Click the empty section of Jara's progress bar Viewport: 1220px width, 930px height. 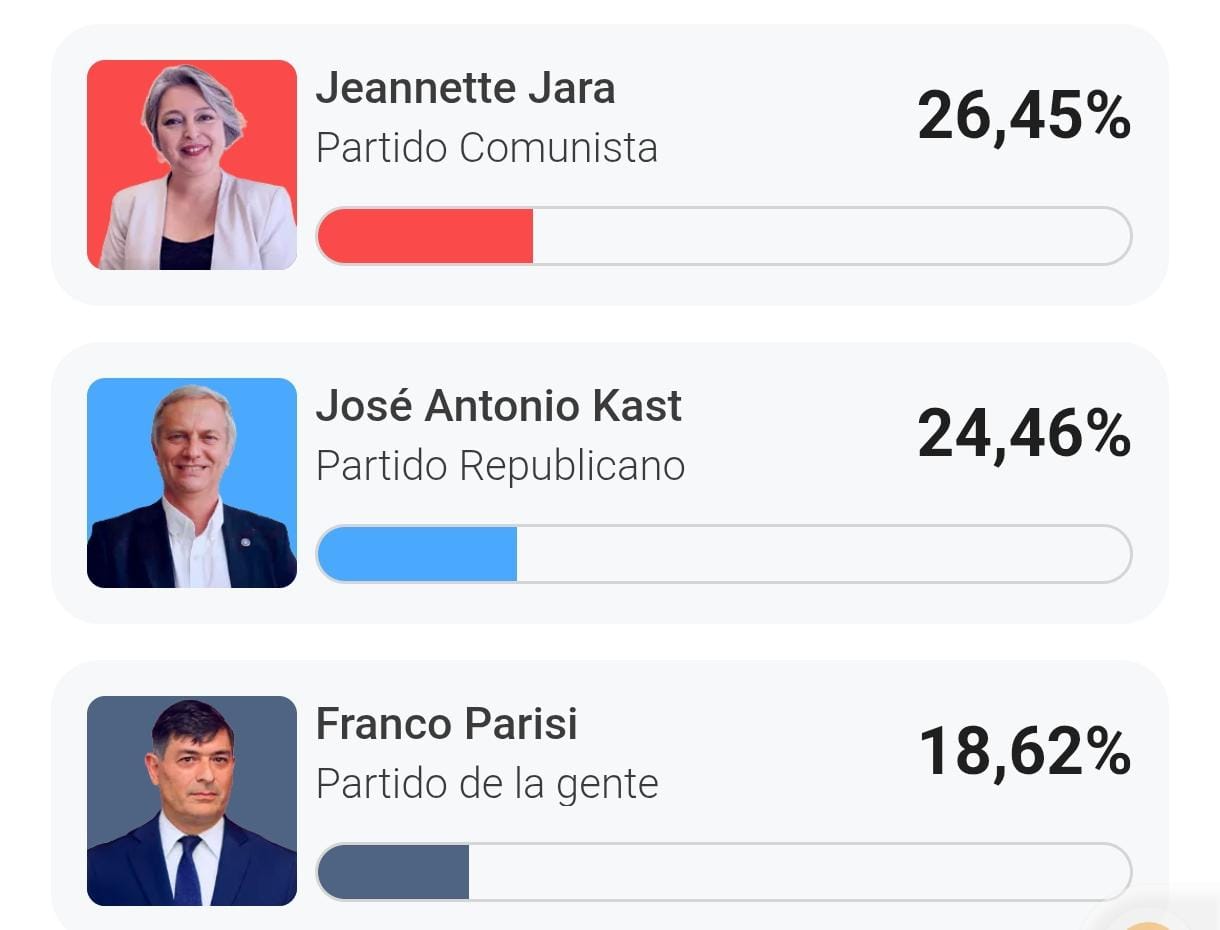(x=830, y=236)
